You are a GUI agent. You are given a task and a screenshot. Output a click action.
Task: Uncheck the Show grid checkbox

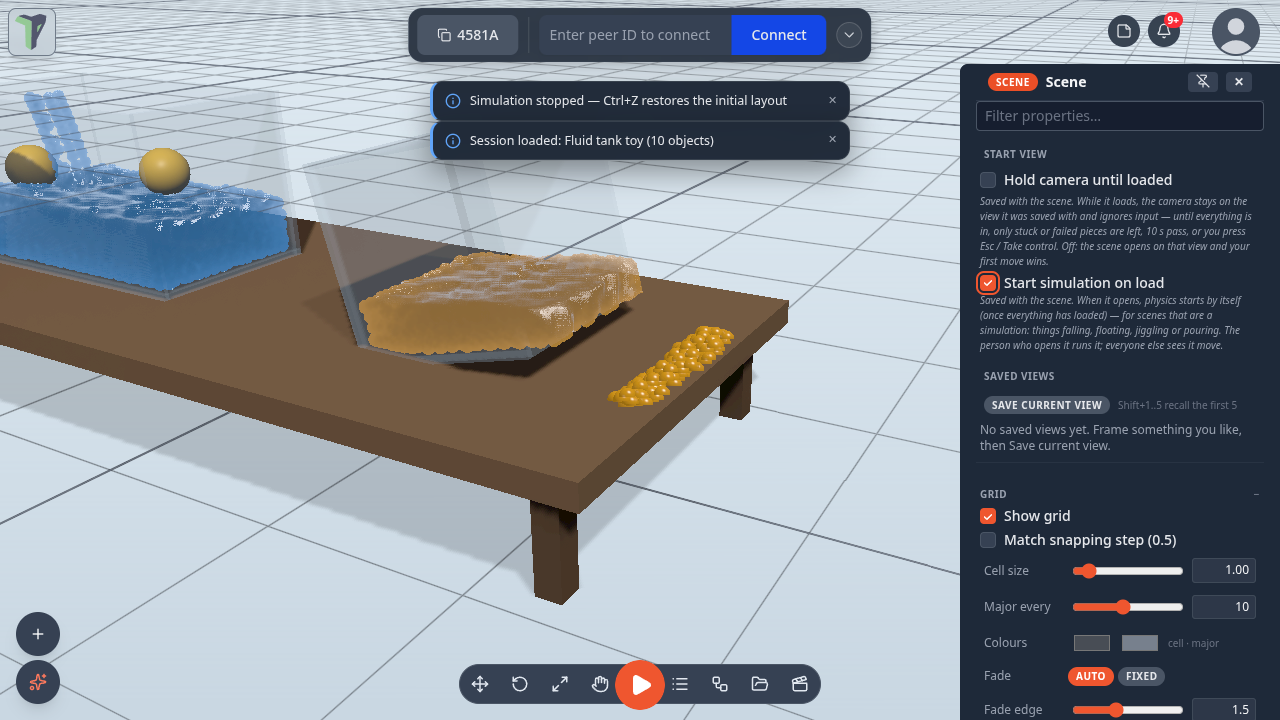[x=988, y=516]
